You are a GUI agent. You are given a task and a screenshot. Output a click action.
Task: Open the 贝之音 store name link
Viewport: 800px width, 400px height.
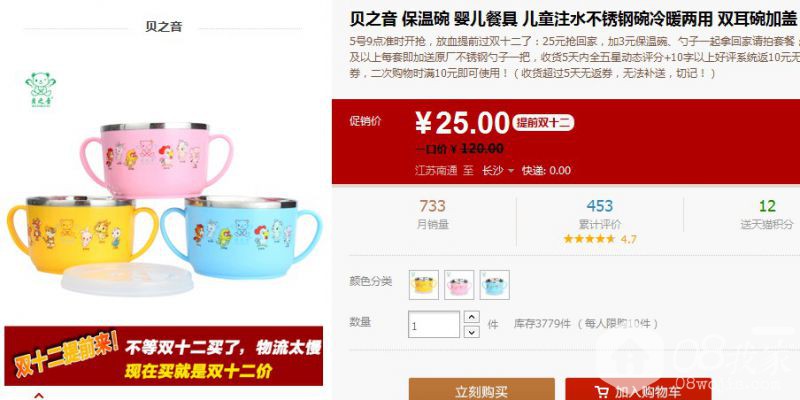[x=163, y=27]
